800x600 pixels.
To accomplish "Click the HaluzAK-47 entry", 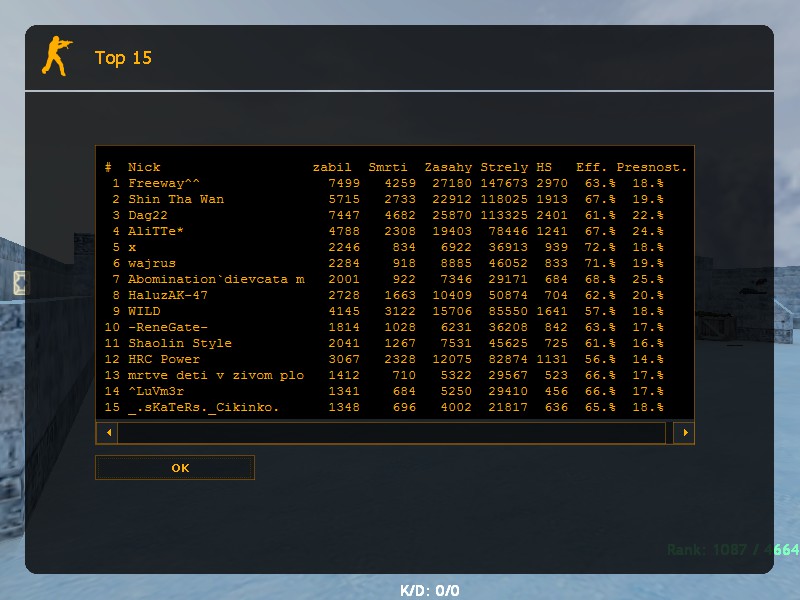I will [168, 295].
